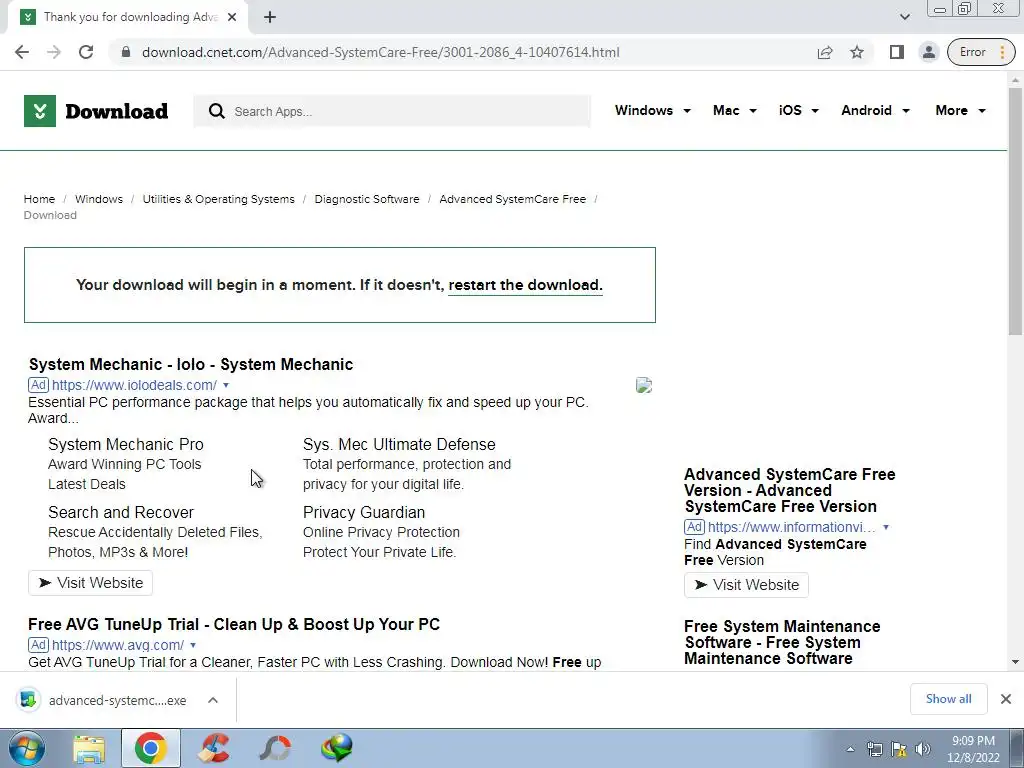Screen dimensions: 1024x768
Task: Open Free System Maintenance Software ad title
Action: click(782, 643)
